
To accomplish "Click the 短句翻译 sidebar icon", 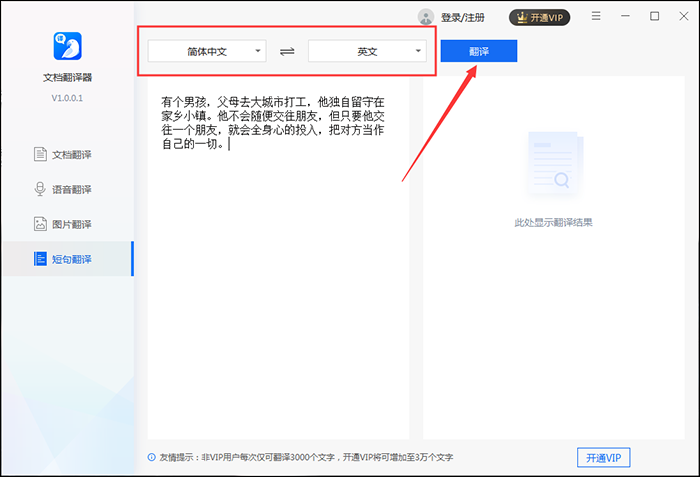I will click(40, 259).
